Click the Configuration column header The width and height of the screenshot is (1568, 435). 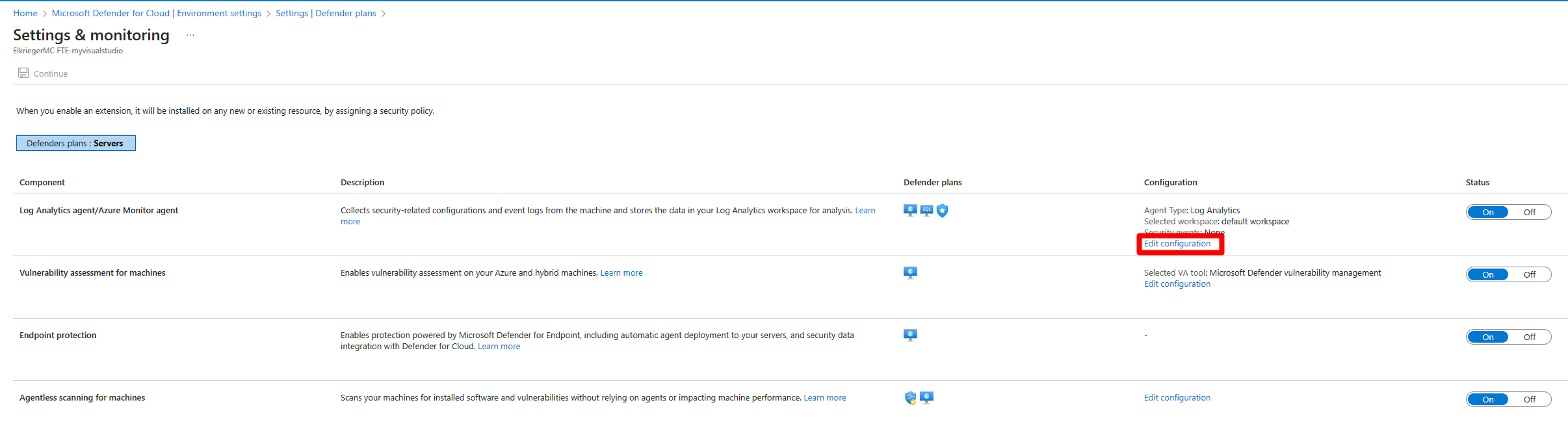click(x=1171, y=183)
